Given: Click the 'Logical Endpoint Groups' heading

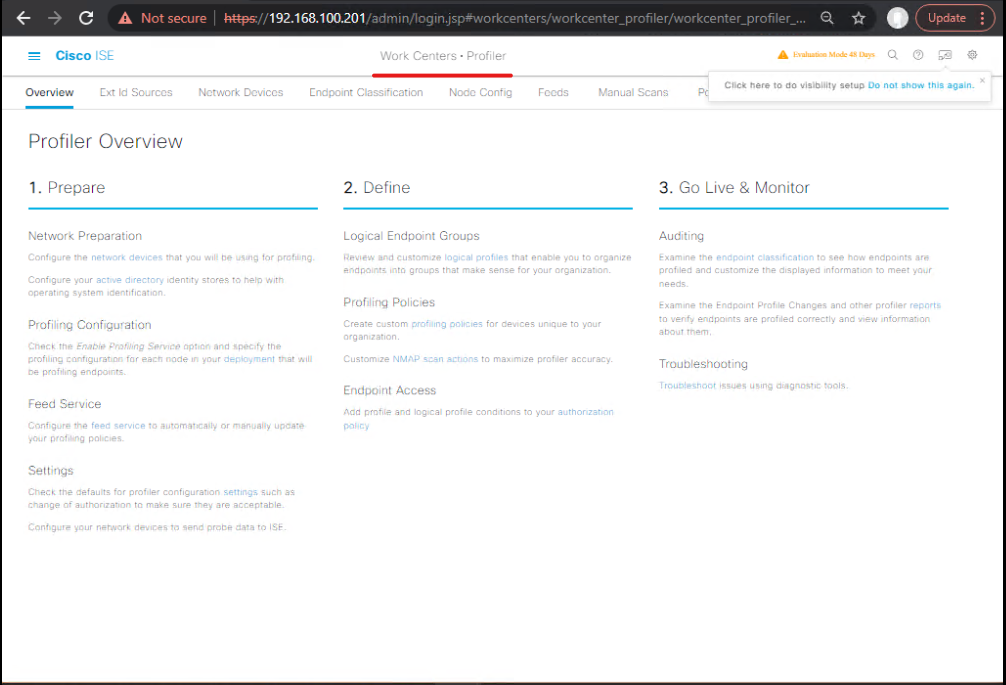Looking at the screenshot, I should click(411, 236).
